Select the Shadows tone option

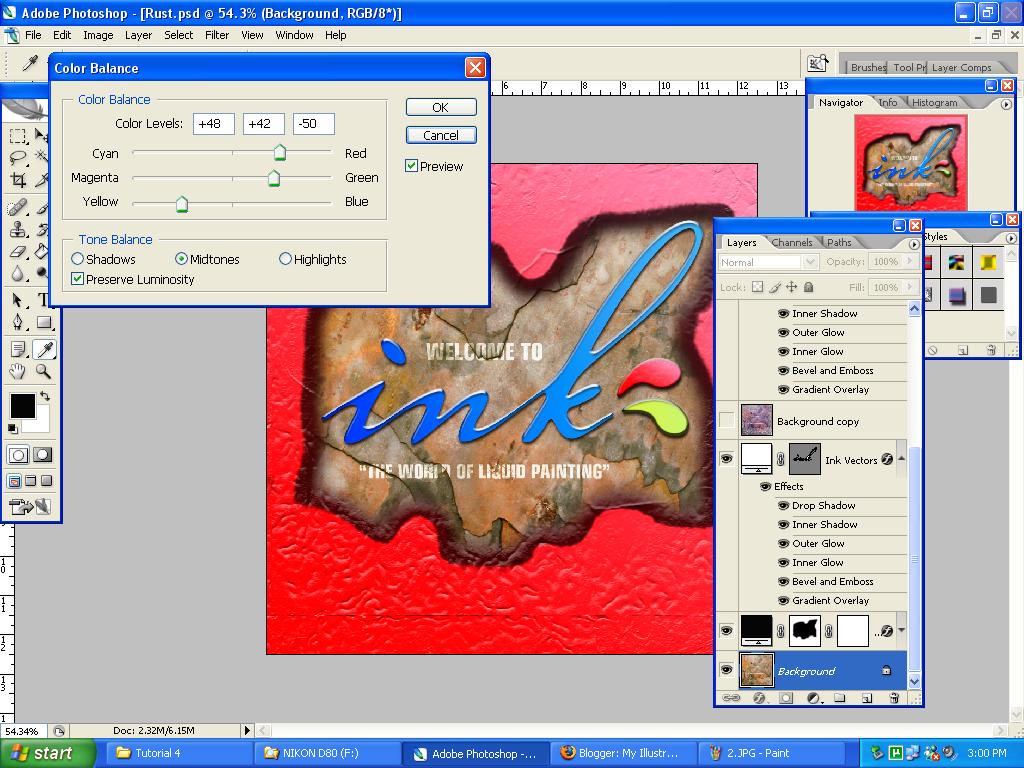[78, 259]
